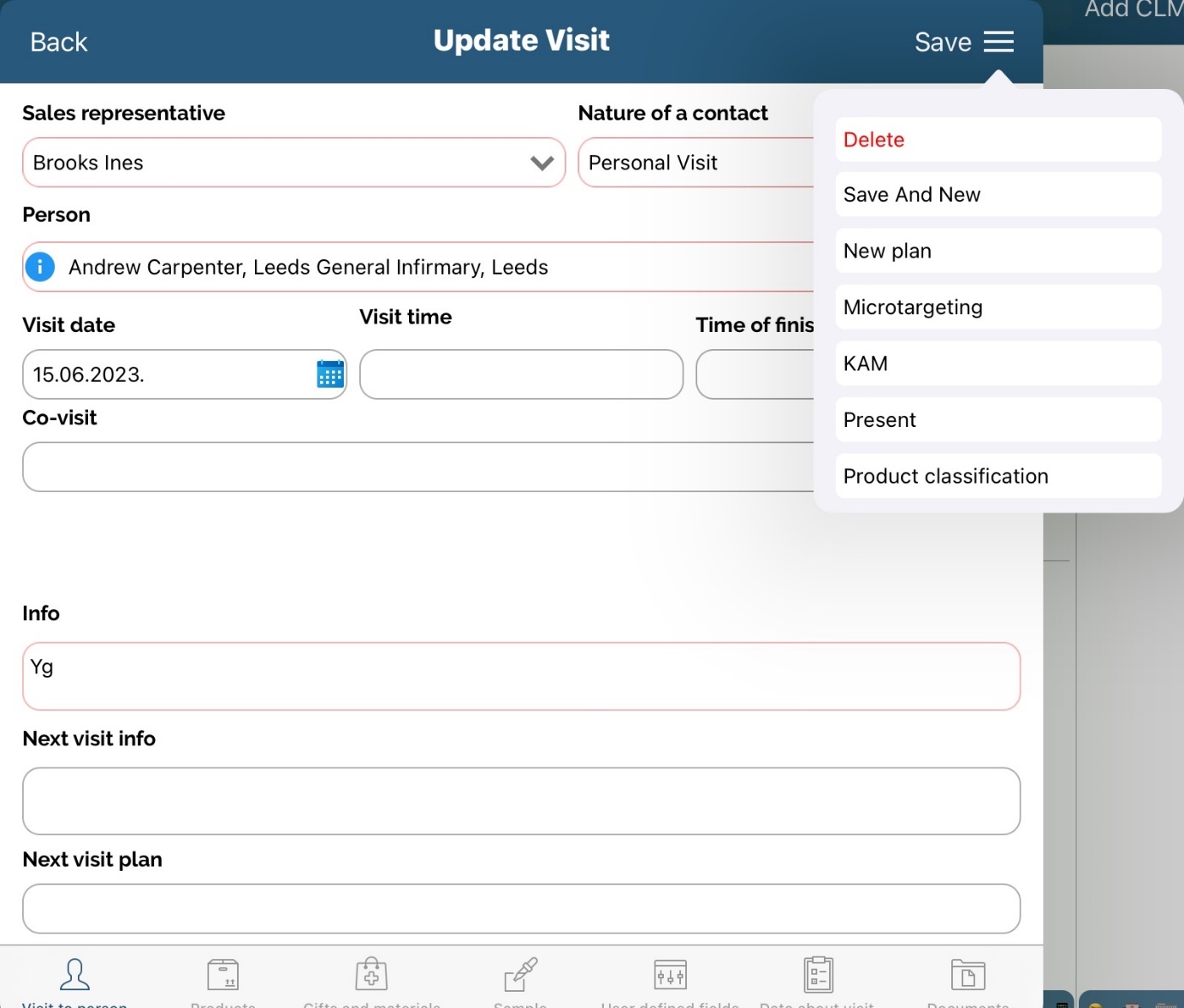
Task: Expand the Sales representative dropdown
Action: 542,163
